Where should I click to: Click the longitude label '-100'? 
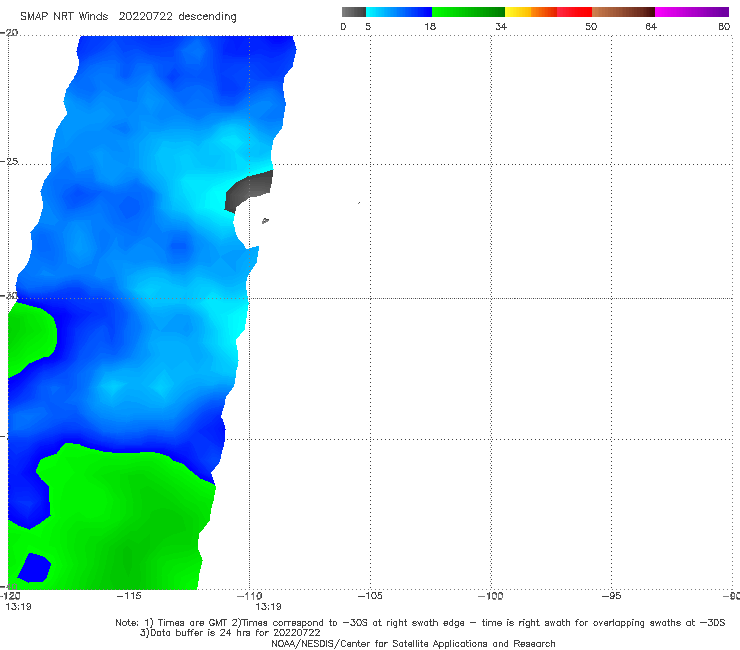tap(490, 596)
